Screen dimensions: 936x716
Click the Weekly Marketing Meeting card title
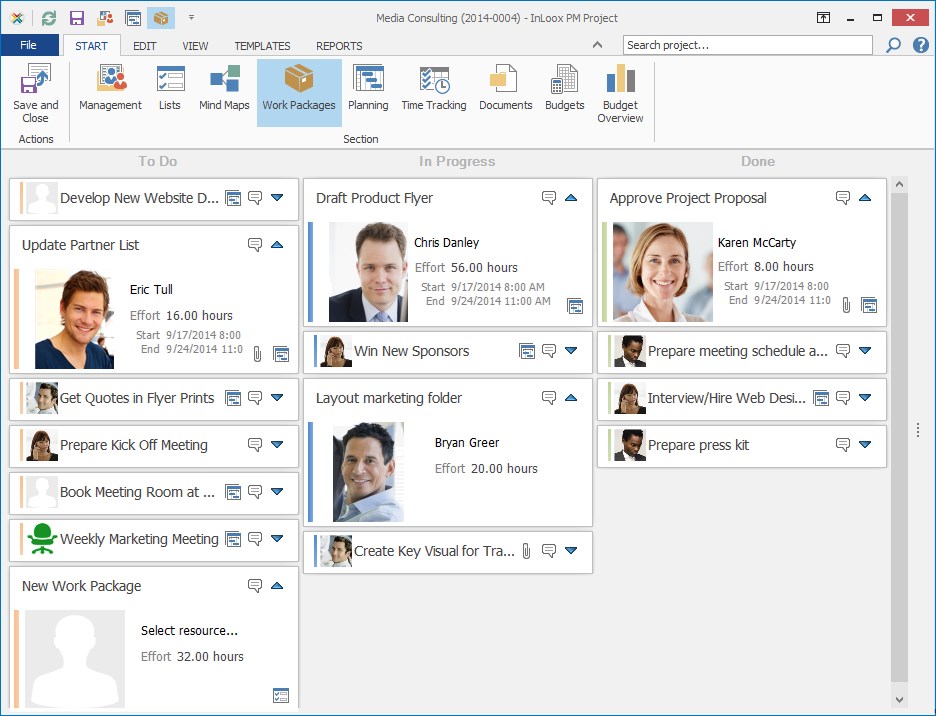point(139,539)
